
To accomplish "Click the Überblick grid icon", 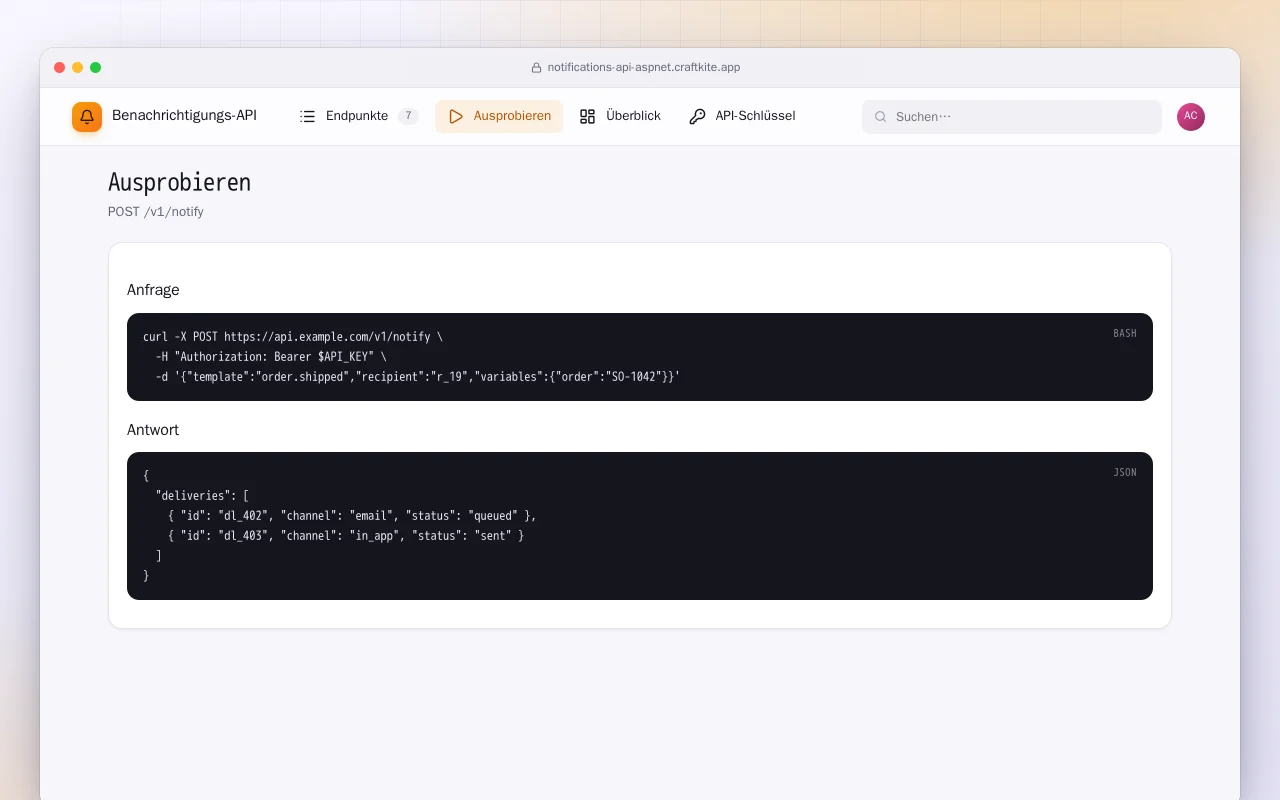I will tap(588, 116).
